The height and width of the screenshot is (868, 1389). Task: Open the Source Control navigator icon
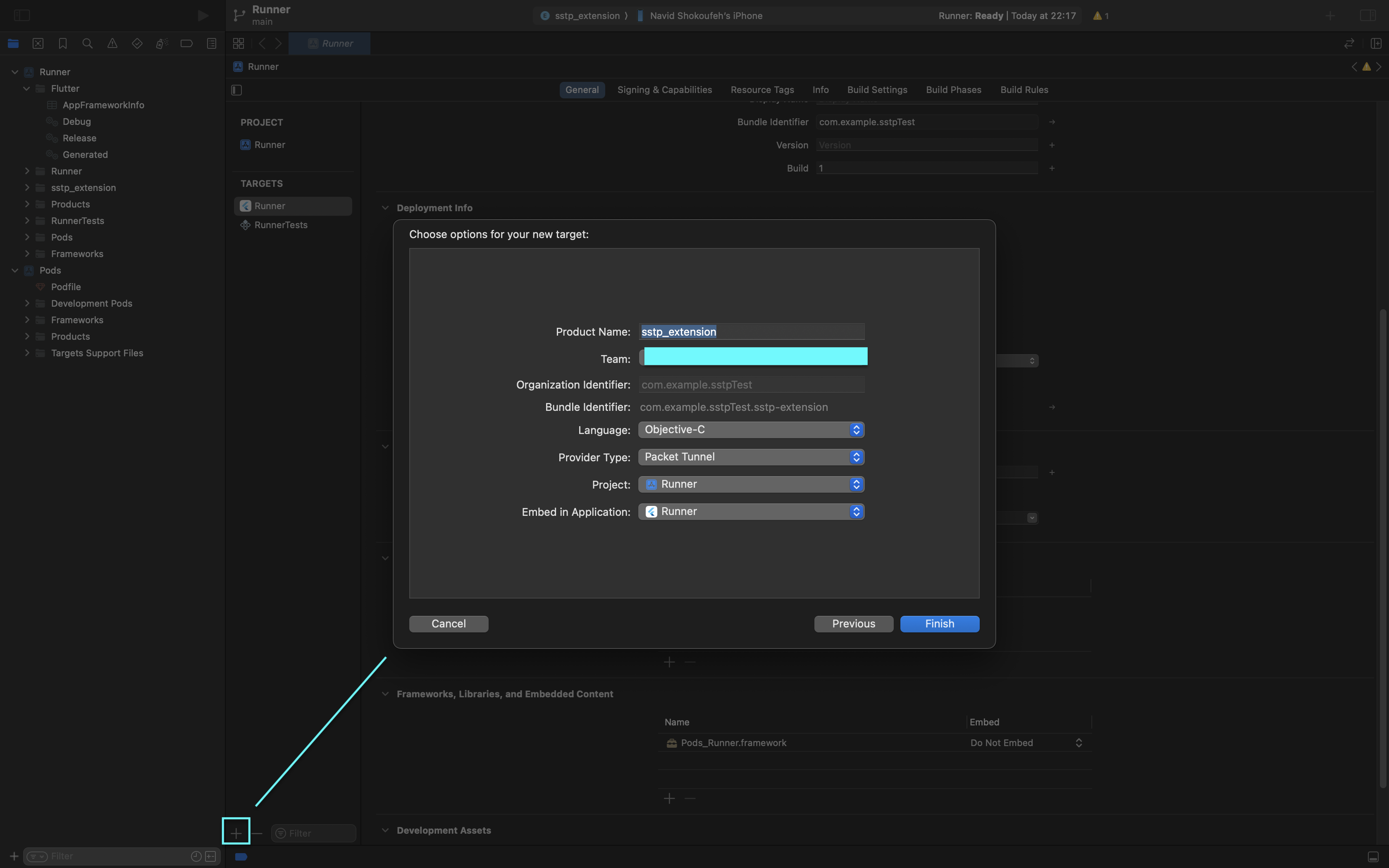tap(38, 43)
